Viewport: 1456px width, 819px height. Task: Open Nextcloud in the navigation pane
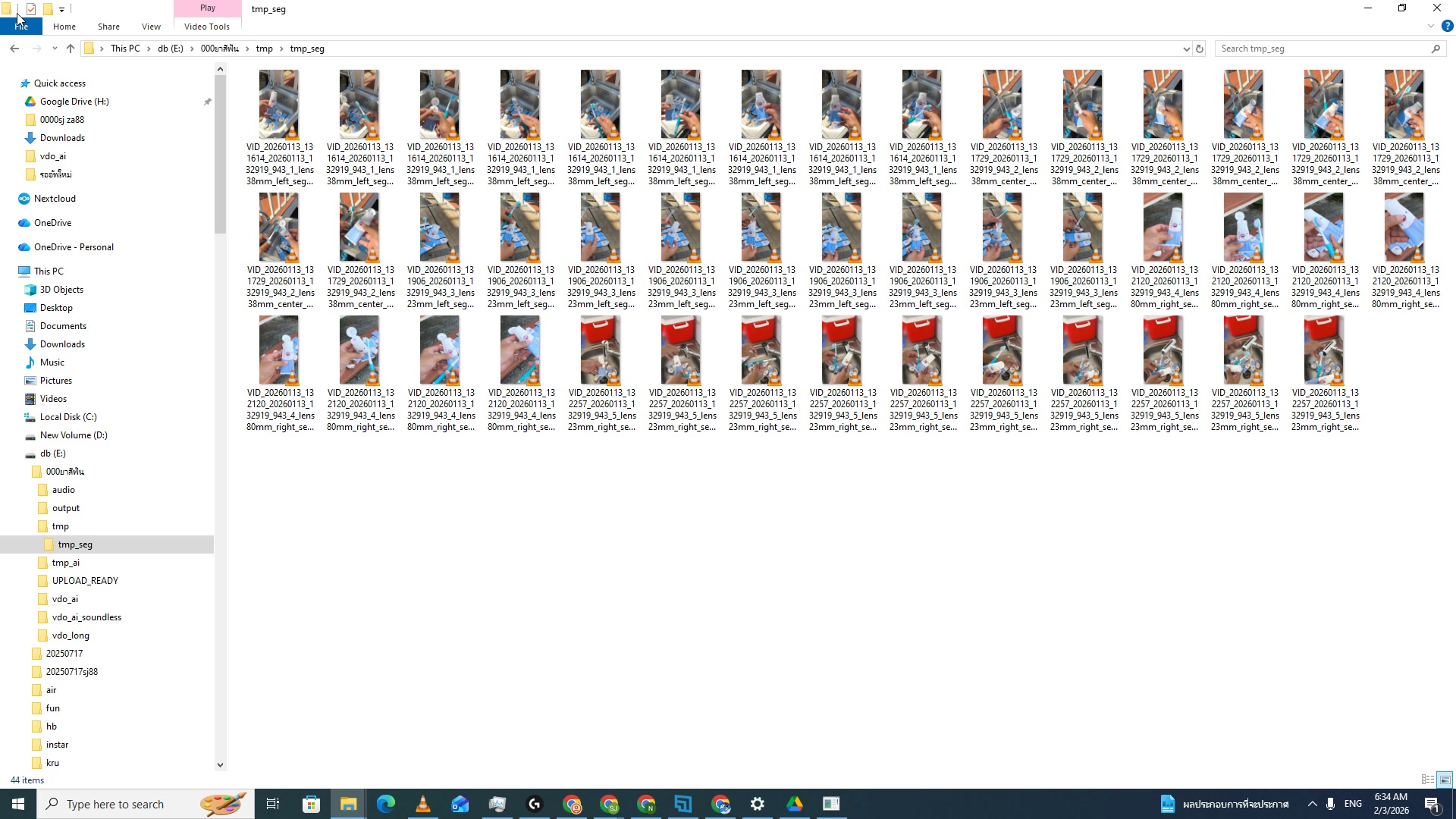click(55, 199)
